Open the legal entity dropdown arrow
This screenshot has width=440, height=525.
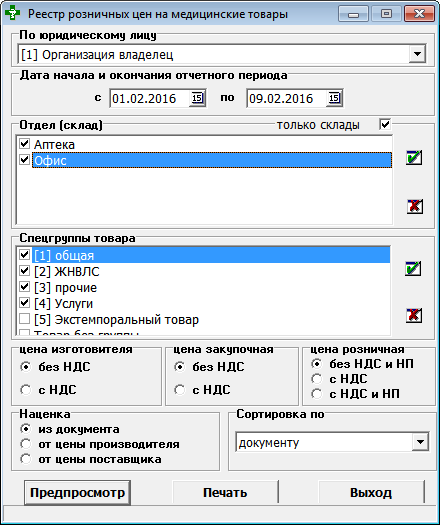click(x=417, y=54)
